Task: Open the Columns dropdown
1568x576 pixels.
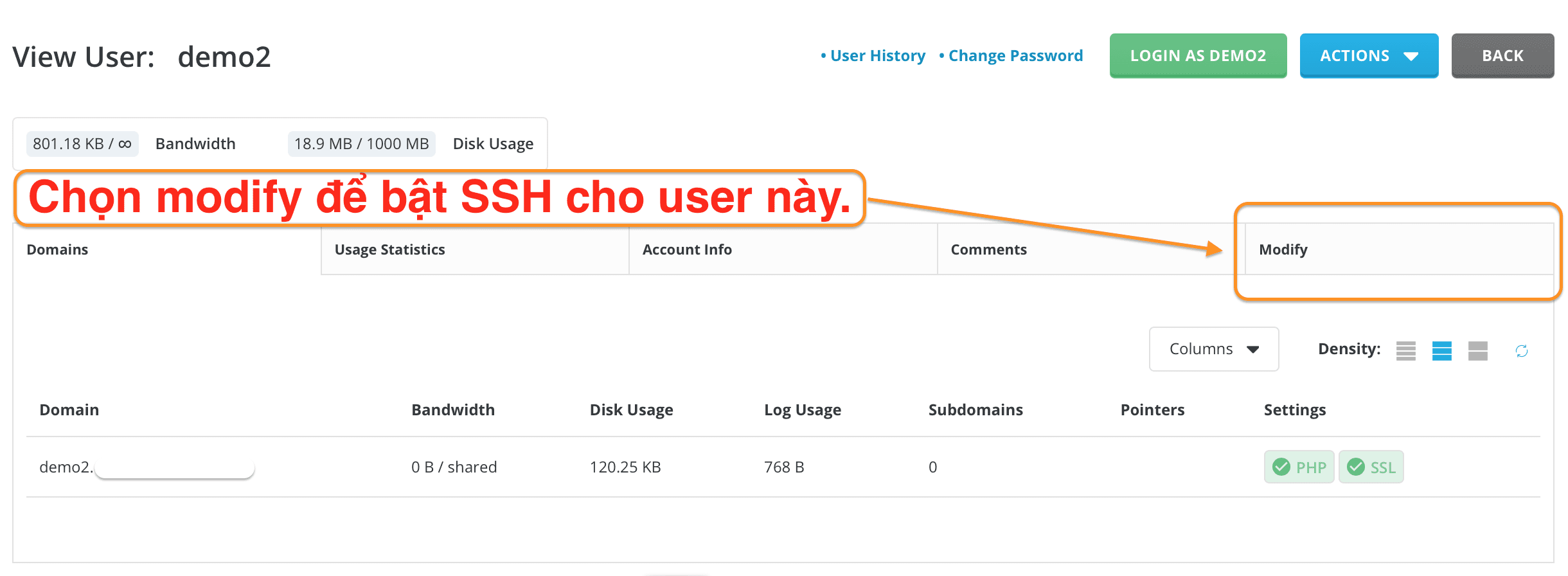Action: (1213, 349)
